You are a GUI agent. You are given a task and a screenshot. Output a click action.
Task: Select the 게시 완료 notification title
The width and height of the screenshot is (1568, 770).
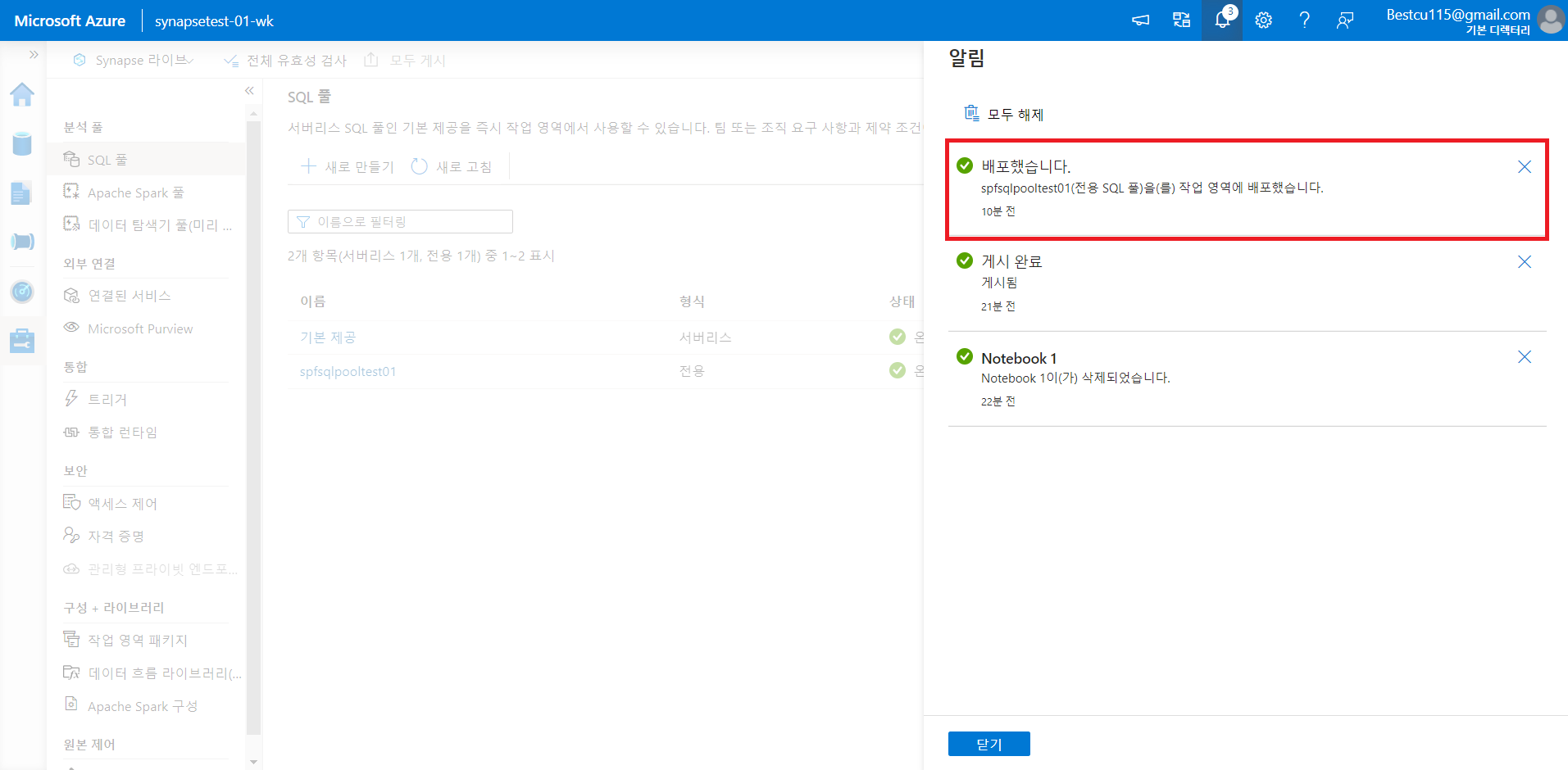point(1011,262)
